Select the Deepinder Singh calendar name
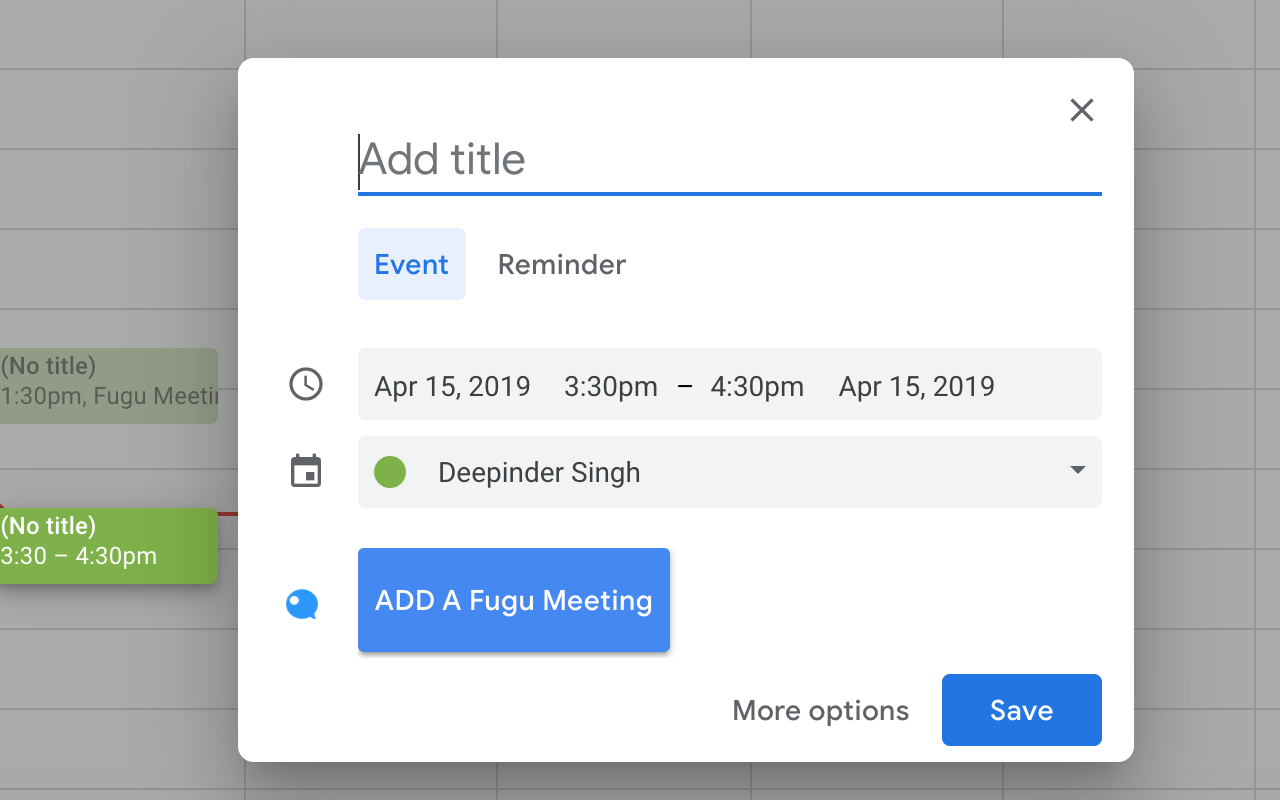The image size is (1280, 800). pyautogui.click(x=539, y=471)
